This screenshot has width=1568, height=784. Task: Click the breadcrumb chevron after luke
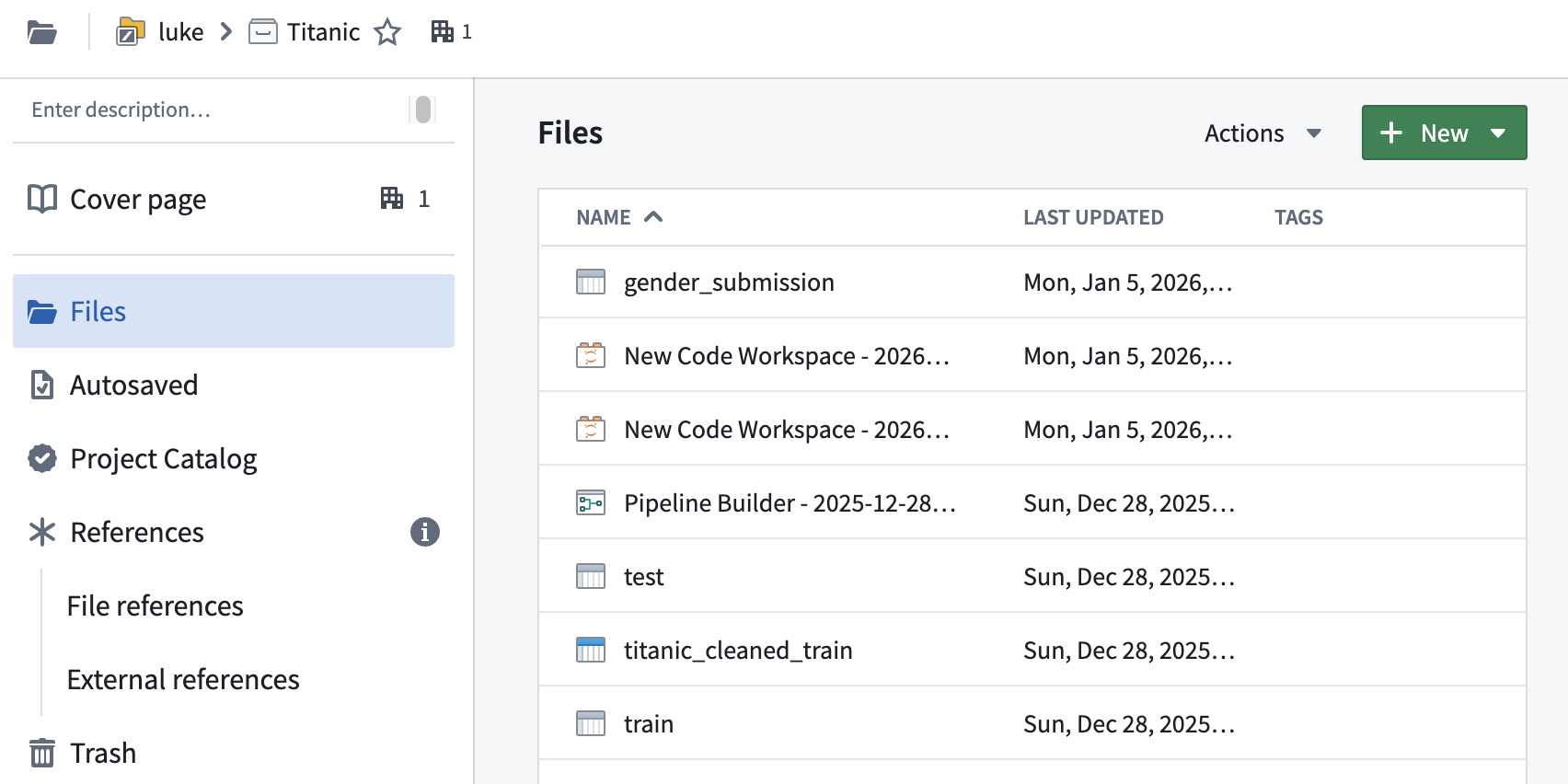(226, 32)
